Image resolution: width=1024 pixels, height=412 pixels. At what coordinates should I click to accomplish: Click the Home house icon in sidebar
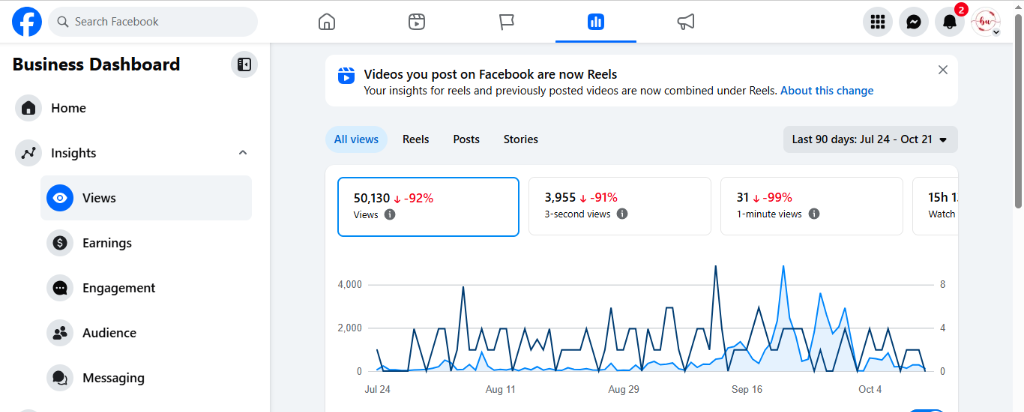[28, 108]
